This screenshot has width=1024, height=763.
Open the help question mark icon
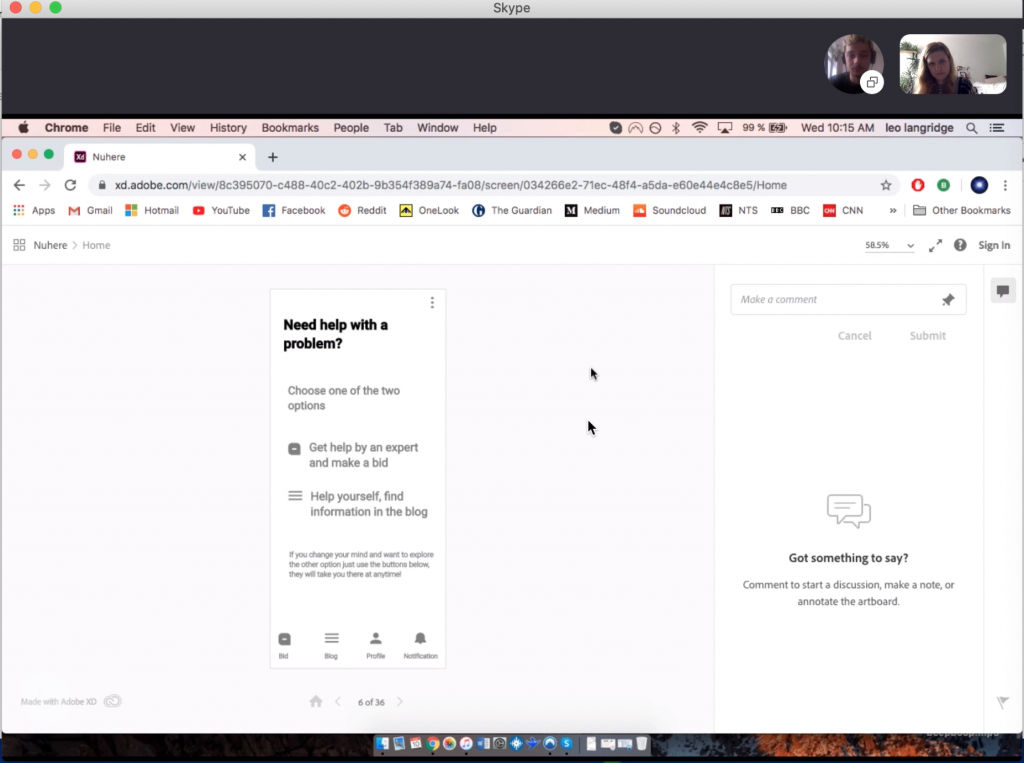click(960, 245)
